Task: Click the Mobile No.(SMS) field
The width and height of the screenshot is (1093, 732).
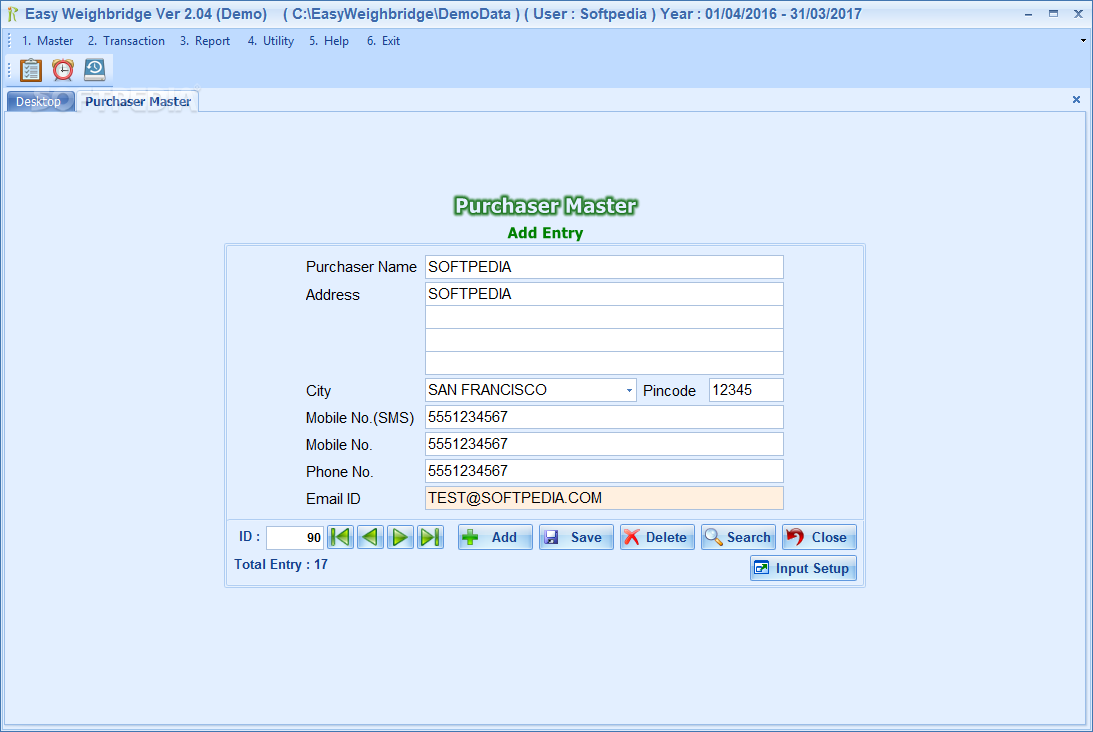Action: pos(604,417)
